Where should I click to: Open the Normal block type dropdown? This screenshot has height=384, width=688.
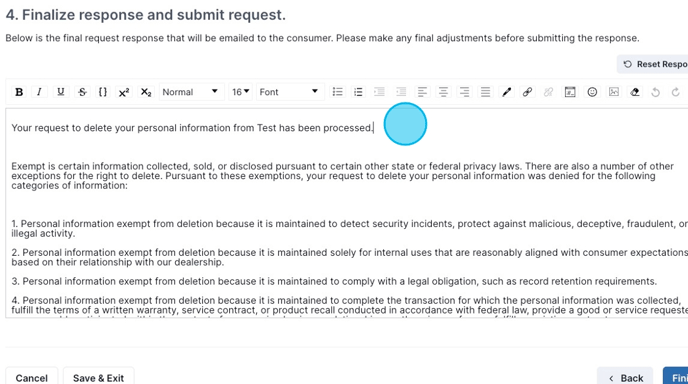point(191,92)
